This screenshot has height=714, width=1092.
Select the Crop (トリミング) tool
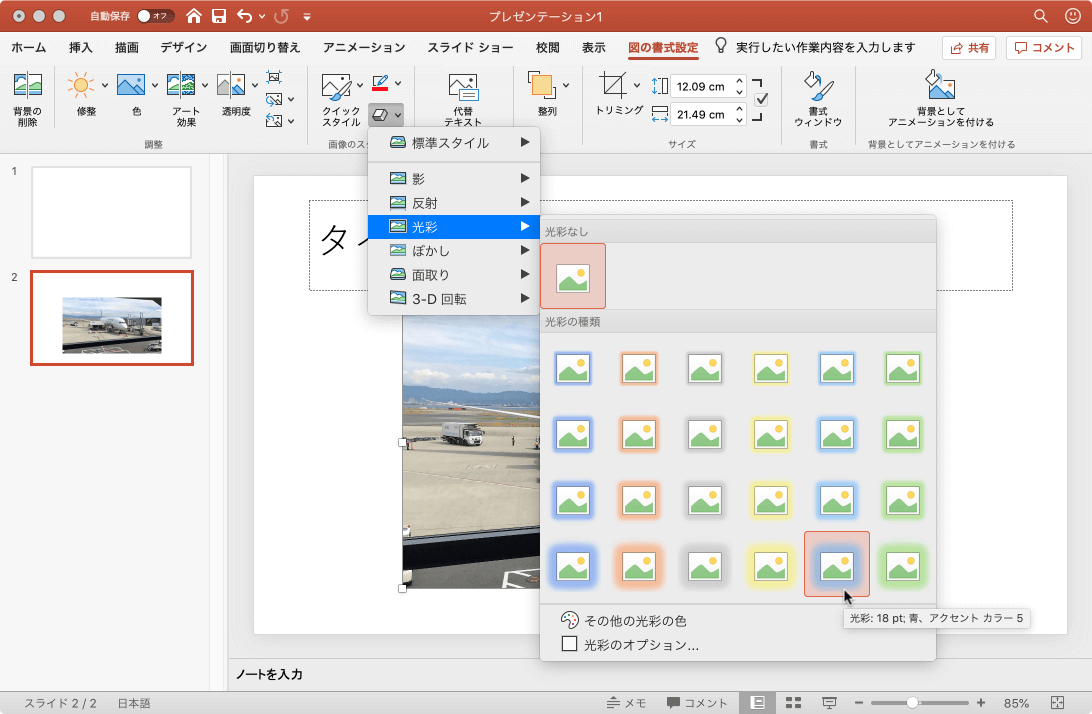pyautogui.click(x=614, y=86)
